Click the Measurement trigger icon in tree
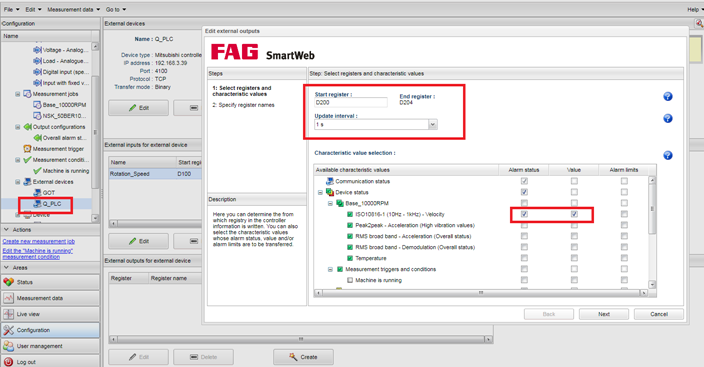The width and height of the screenshot is (704, 367). tap(27, 149)
